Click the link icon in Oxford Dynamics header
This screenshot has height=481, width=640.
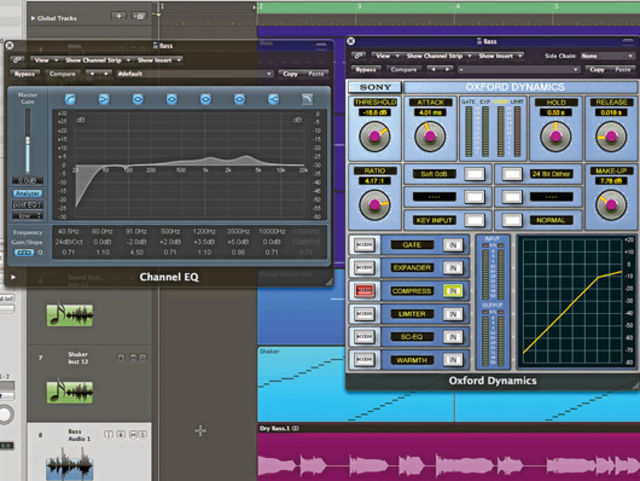coord(359,56)
